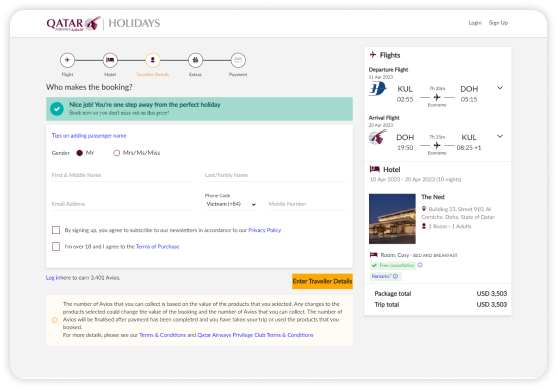
Task: Click the green success checkmark icon
Action: click(57, 109)
